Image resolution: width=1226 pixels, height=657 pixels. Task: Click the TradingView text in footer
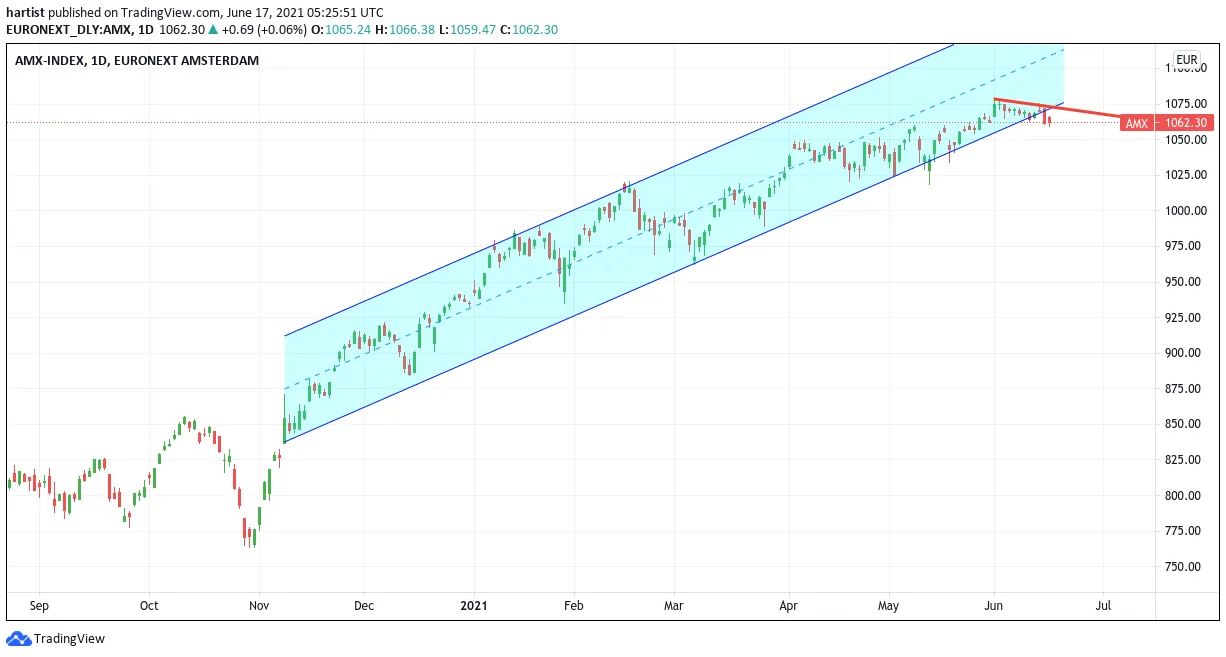point(69,639)
